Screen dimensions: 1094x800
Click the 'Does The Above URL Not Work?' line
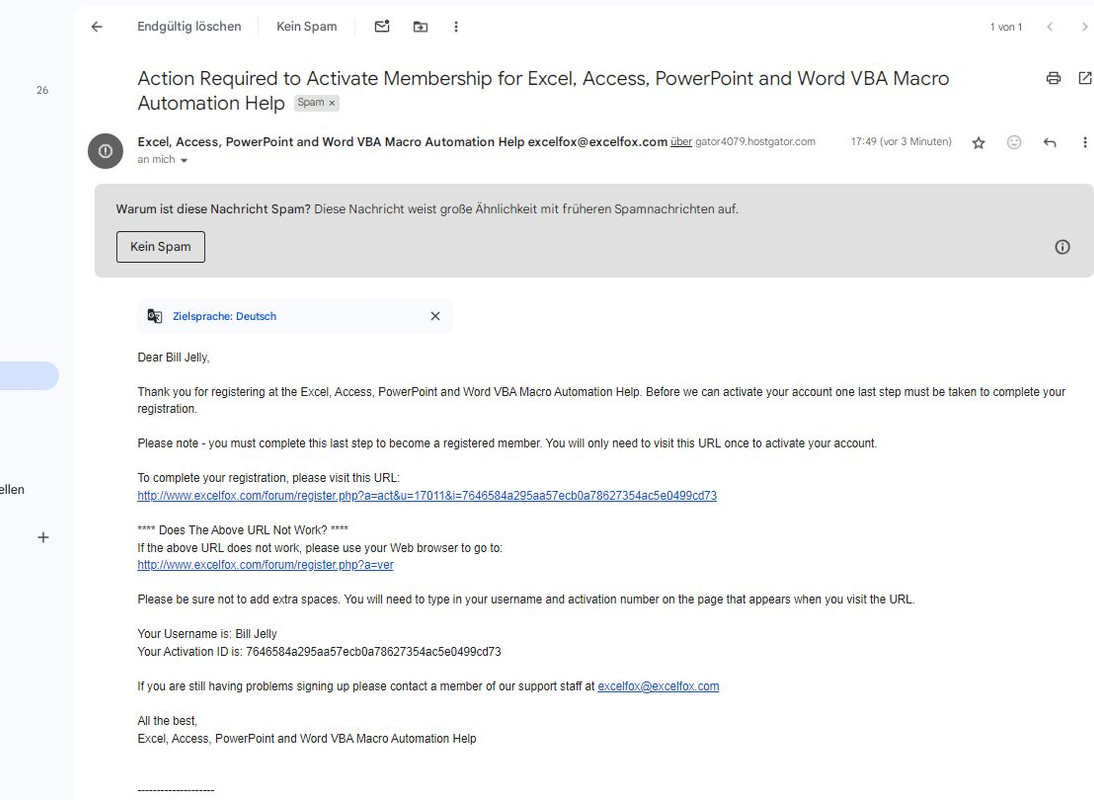[x=243, y=530]
